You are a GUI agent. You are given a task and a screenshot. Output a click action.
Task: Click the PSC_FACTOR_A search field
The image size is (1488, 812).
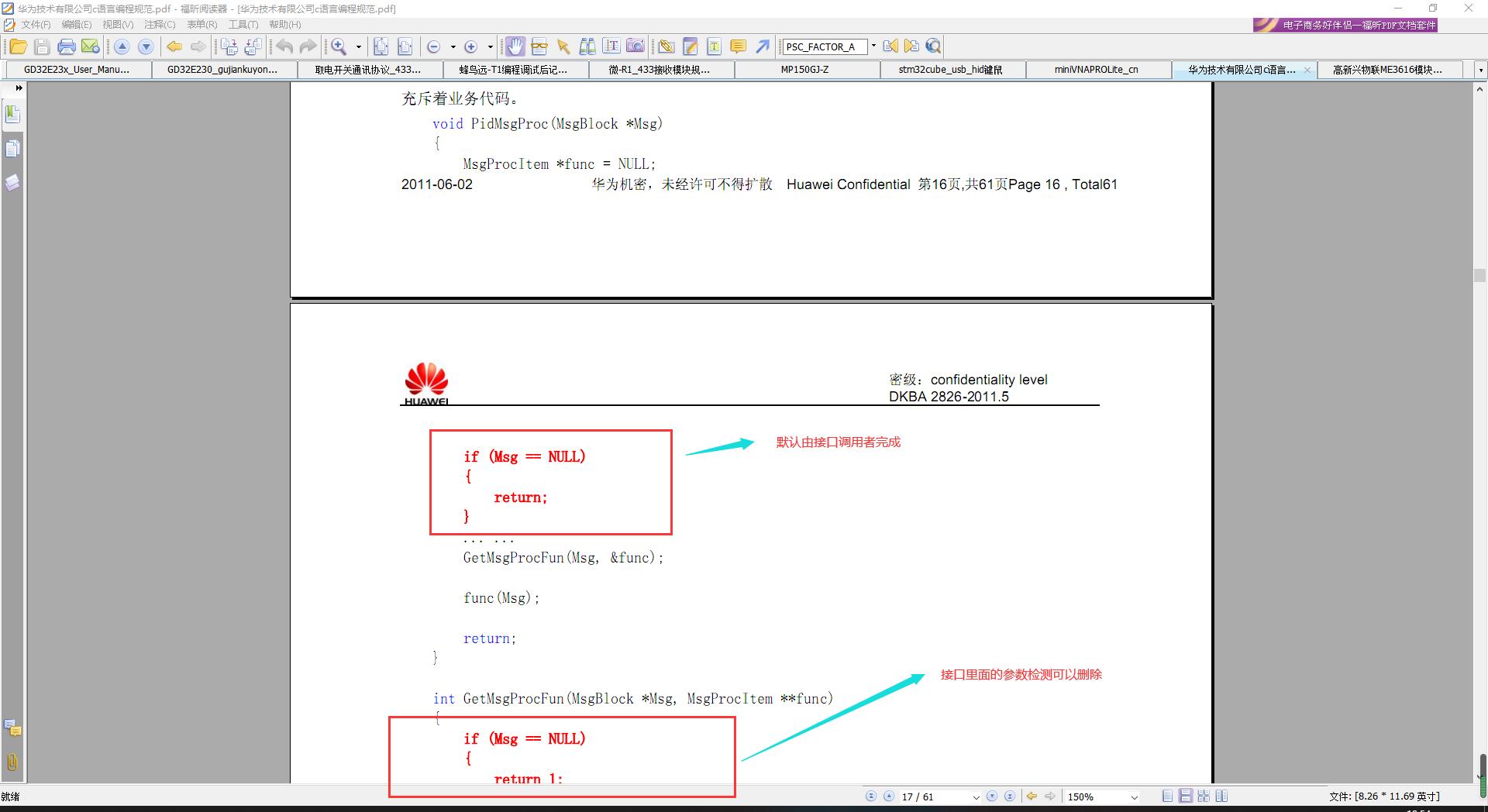click(824, 46)
